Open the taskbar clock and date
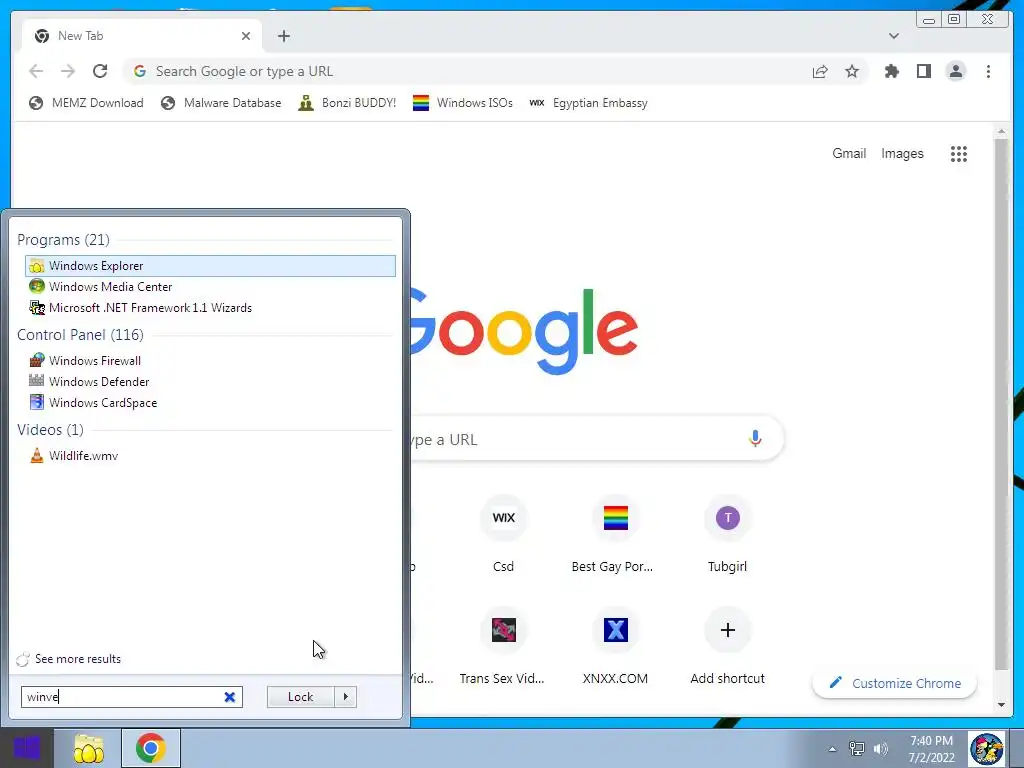The height and width of the screenshot is (768, 1024). (x=931, y=749)
